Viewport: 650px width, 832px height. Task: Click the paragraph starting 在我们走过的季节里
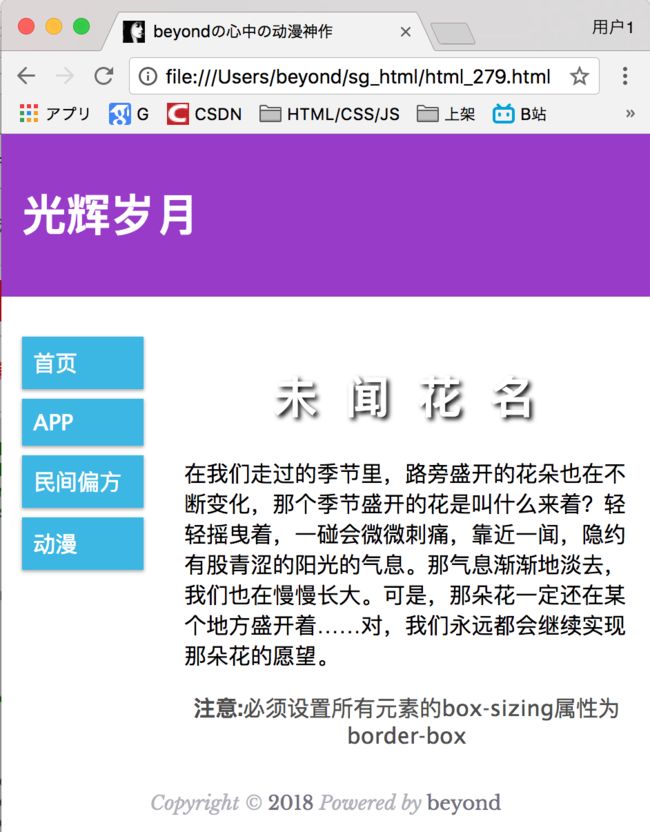405,565
